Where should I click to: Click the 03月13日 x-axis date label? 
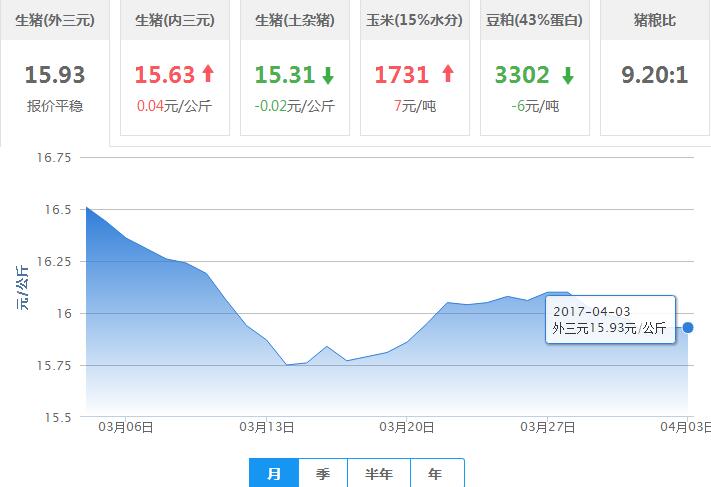266,427
